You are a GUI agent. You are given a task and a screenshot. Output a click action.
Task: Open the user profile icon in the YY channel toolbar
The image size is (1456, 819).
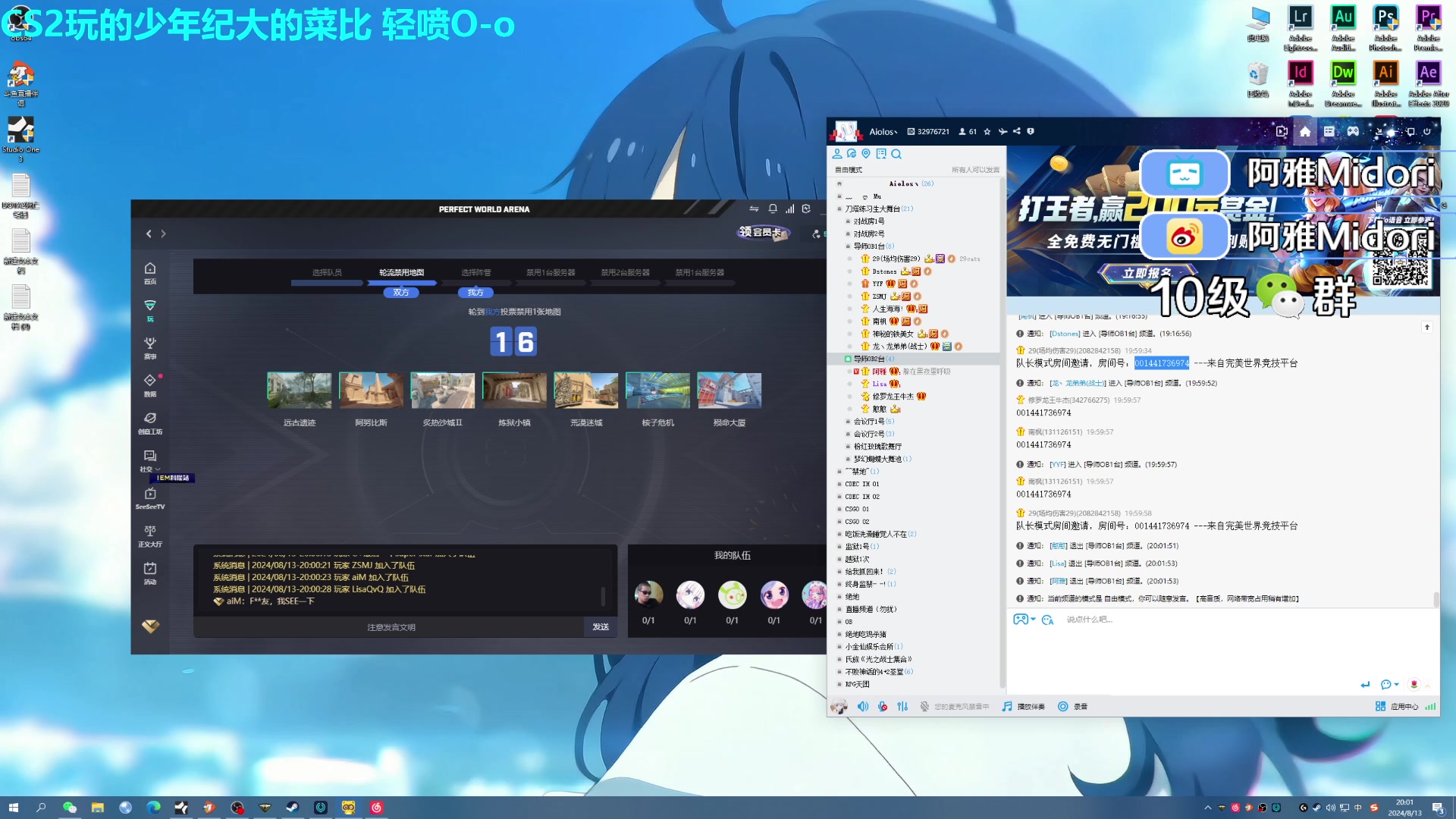[837, 153]
